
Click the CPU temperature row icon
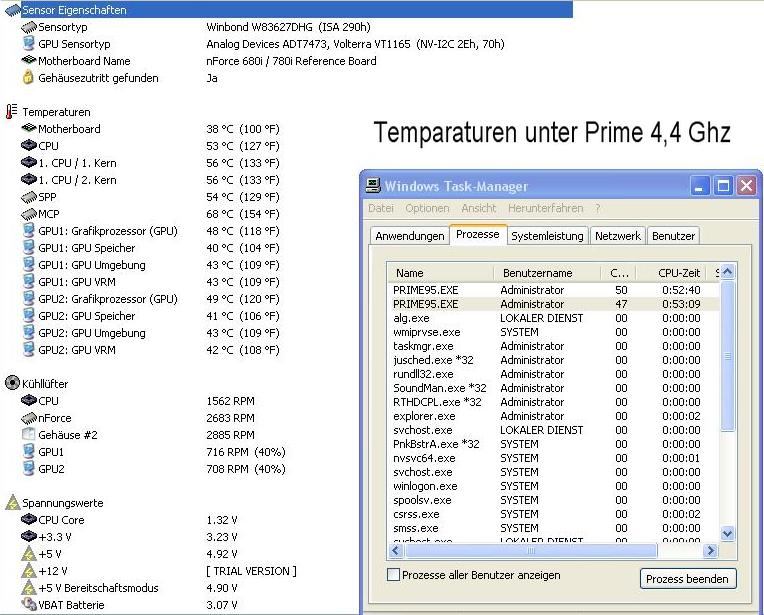(29, 145)
